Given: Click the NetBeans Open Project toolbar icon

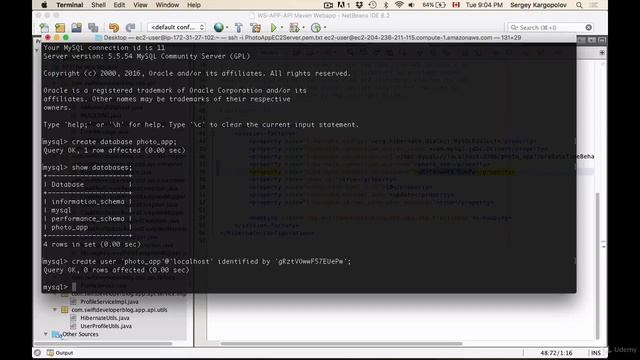Looking at the screenshot, I should tap(76, 27).
